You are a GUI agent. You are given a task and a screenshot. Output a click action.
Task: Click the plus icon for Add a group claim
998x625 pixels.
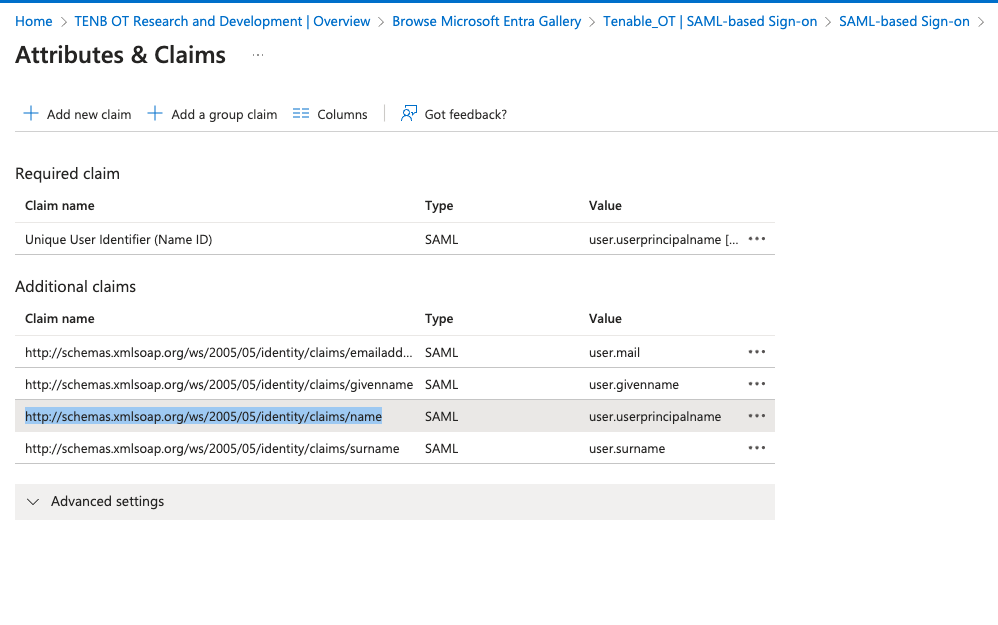pyautogui.click(x=155, y=114)
